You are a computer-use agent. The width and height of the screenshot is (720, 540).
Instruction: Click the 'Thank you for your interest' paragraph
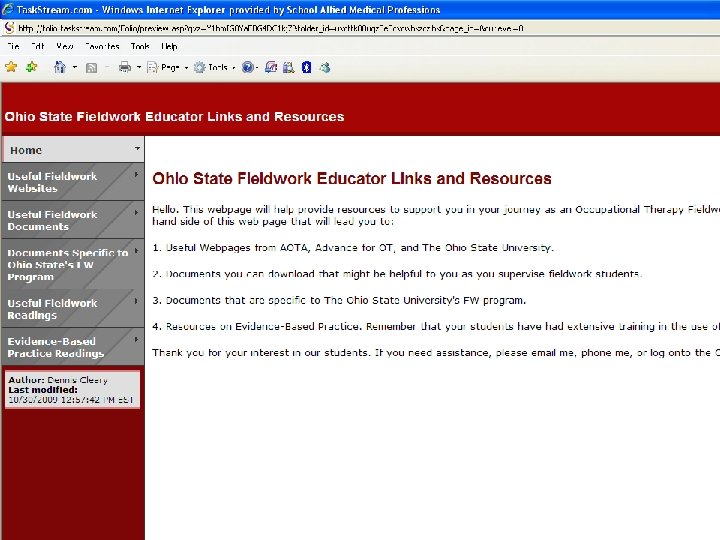[436, 353]
